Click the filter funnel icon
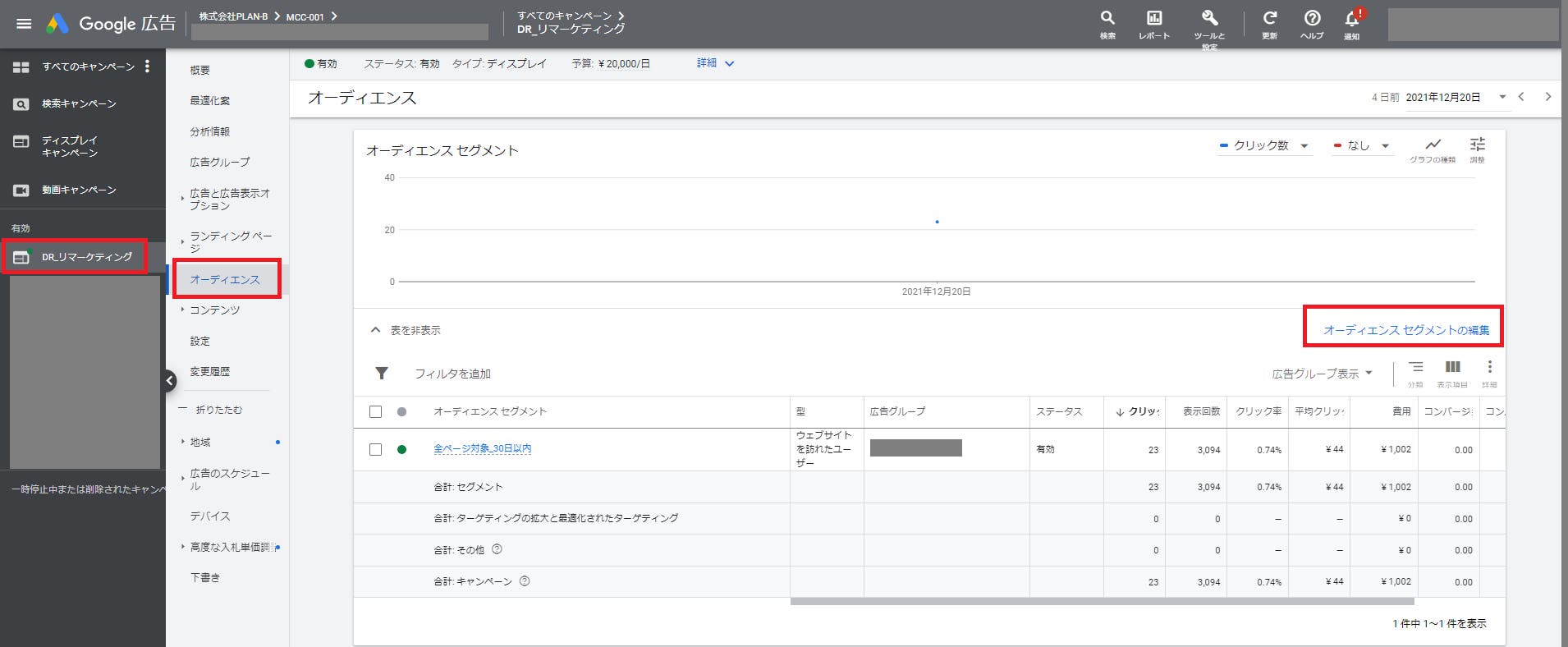This screenshot has height=647, width=1568. tap(382, 374)
